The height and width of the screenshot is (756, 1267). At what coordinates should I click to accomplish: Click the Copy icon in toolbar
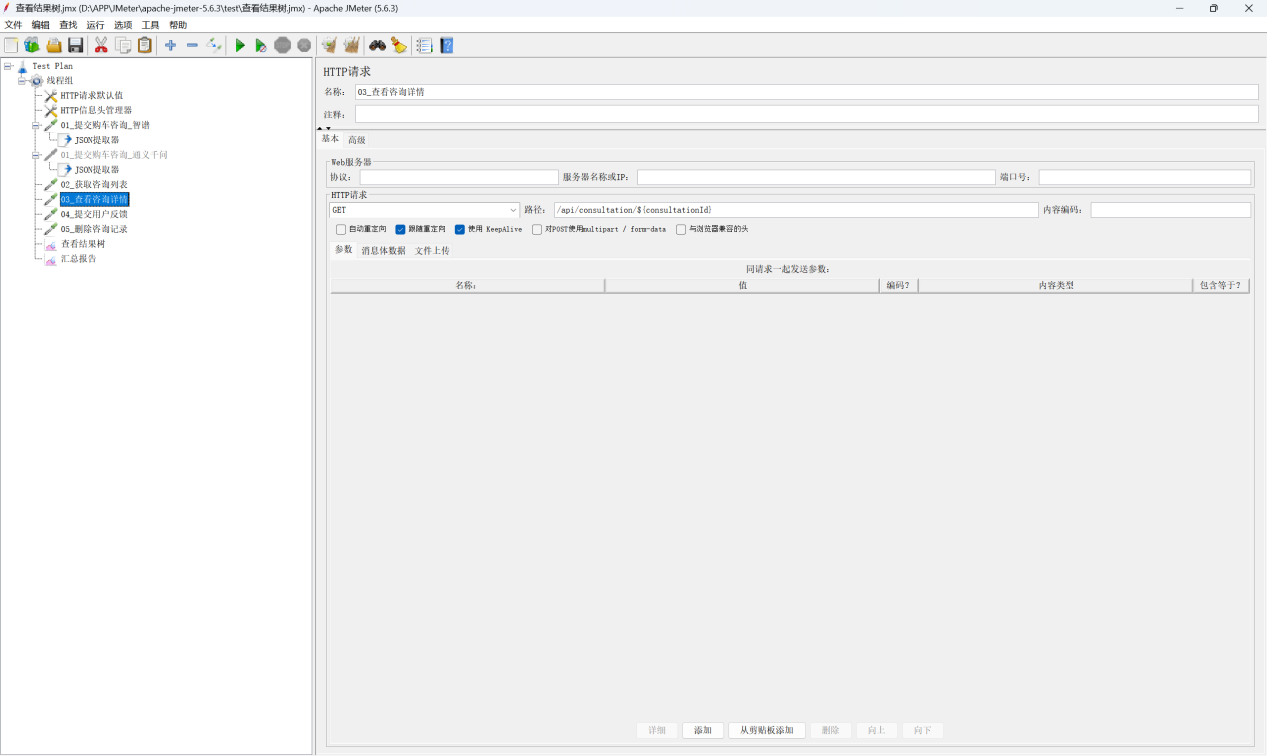(x=123, y=45)
